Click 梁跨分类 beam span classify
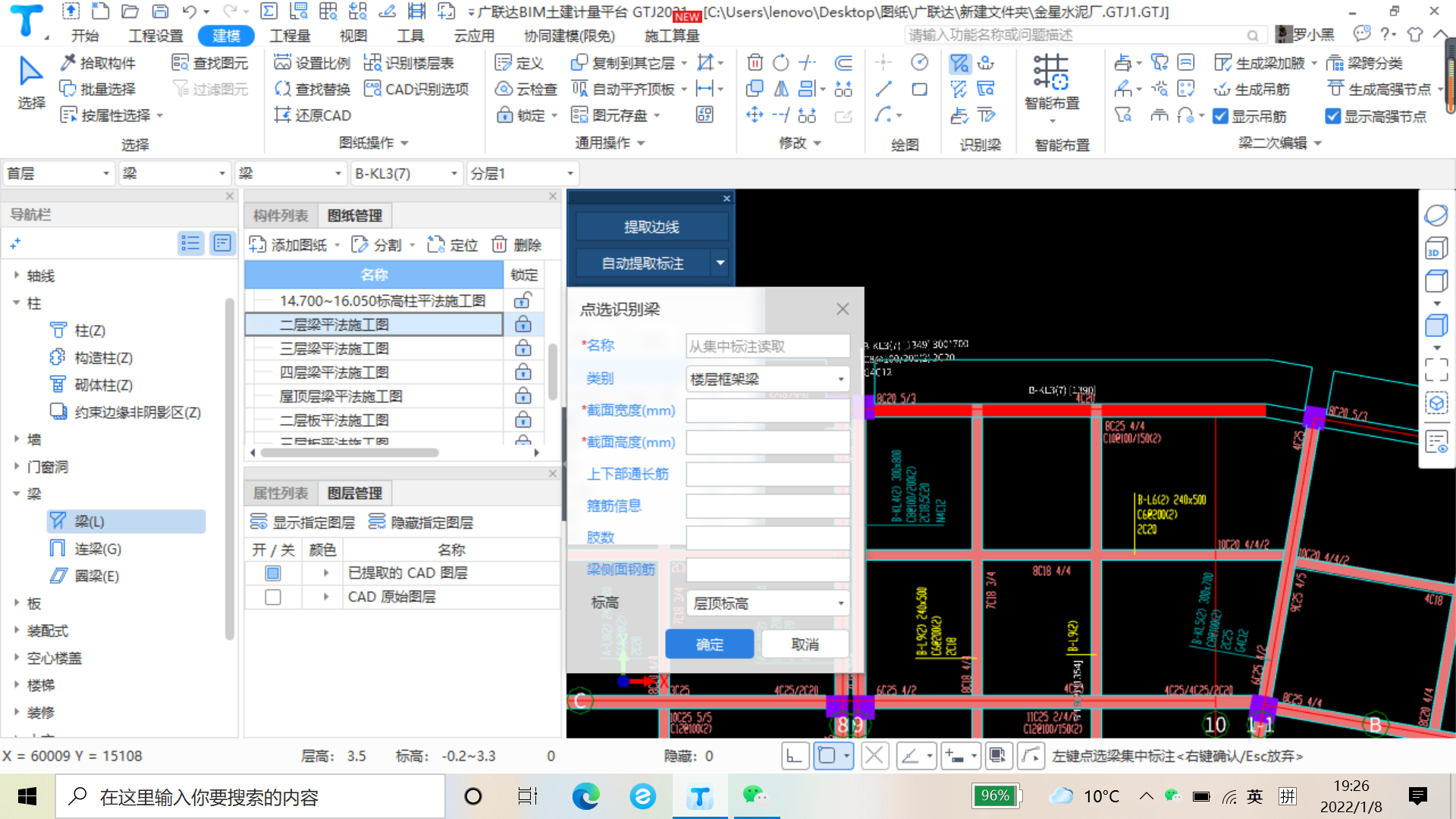Image resolution: width=1456 pixels, height=819 pixels. pyautogui.click(x=1364, y=63)
